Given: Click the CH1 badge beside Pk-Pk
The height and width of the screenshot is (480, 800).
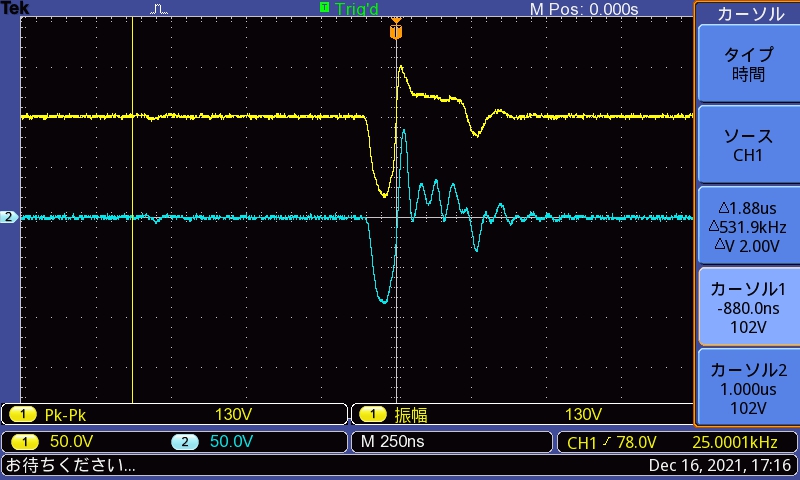Looking at the screenshot, I should tap(22, 414).
